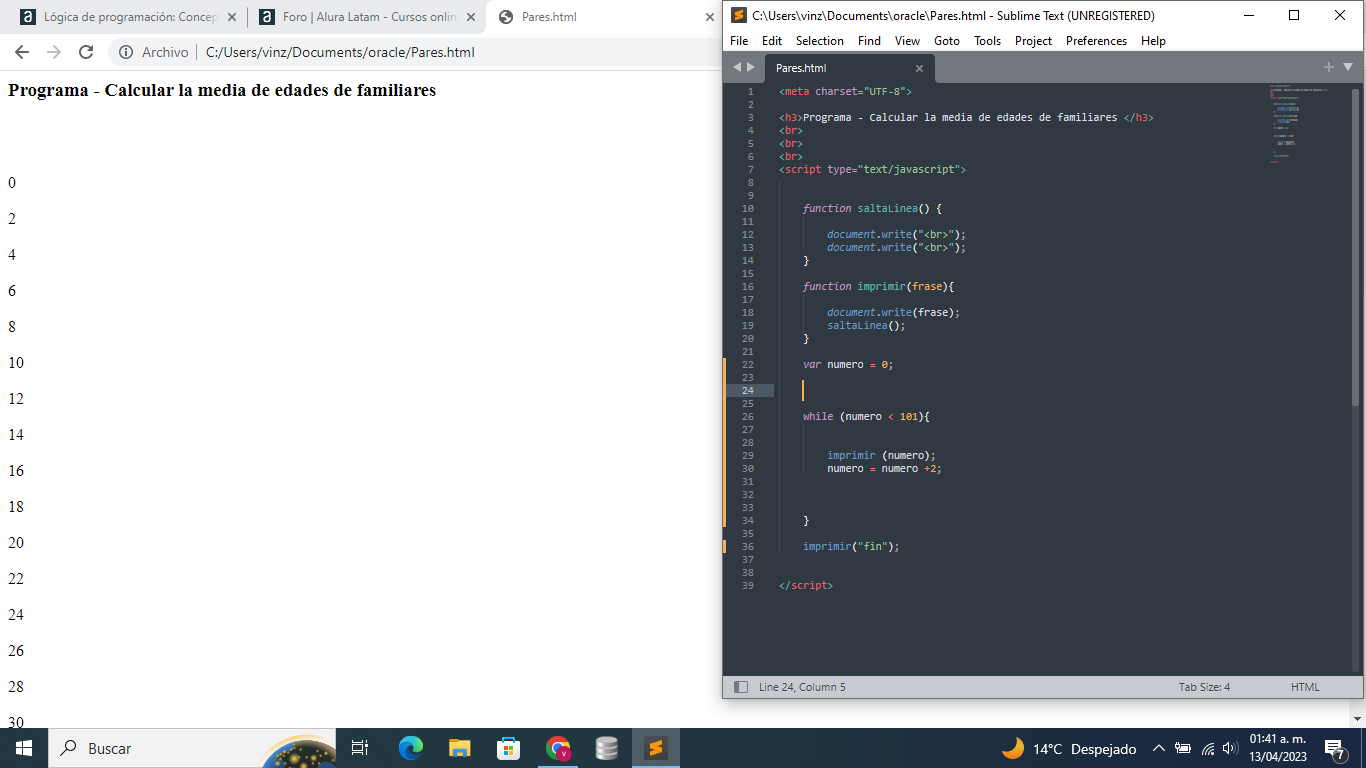Screen dimensions: 1366x768
Task: Click the Line 24, Column 5 status
Action: coord(802,687)
